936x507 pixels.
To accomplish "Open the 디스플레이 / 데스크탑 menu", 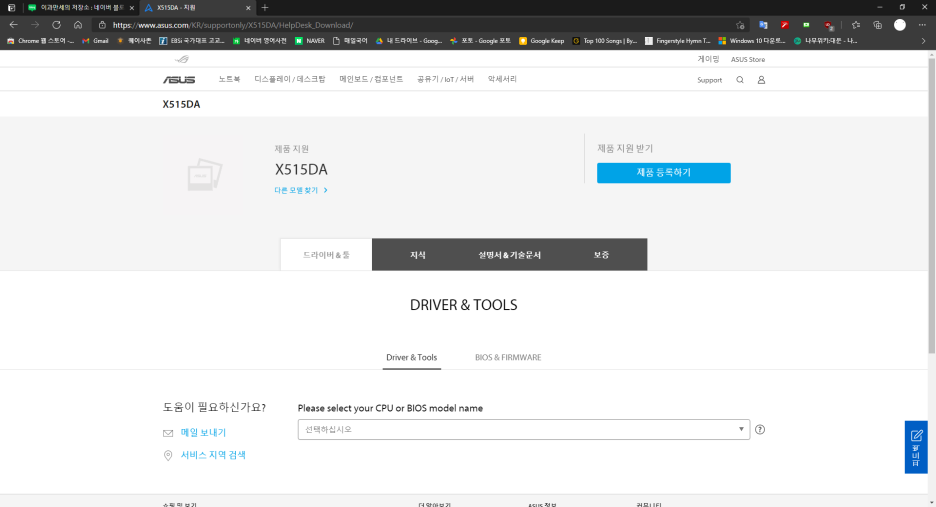I will [x=290, y=79].
